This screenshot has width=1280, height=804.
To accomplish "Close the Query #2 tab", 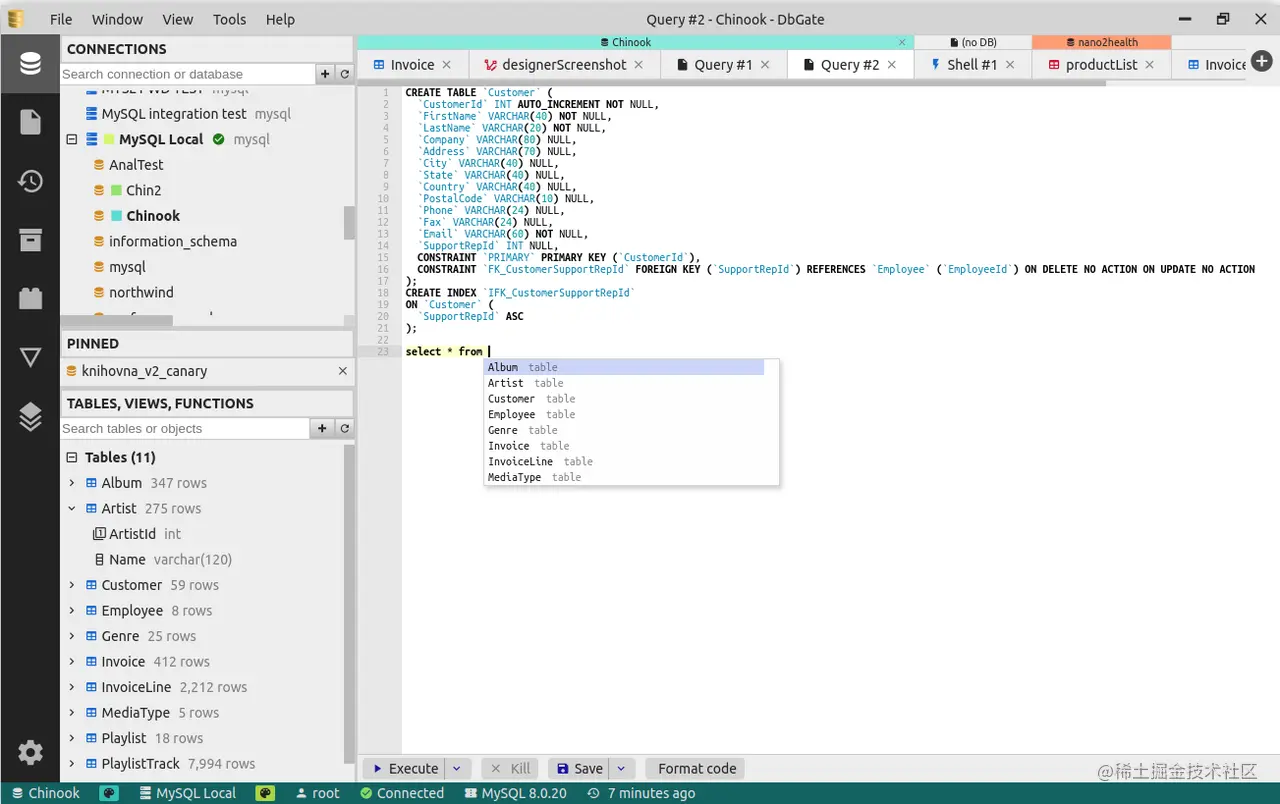I will (892, 64).
